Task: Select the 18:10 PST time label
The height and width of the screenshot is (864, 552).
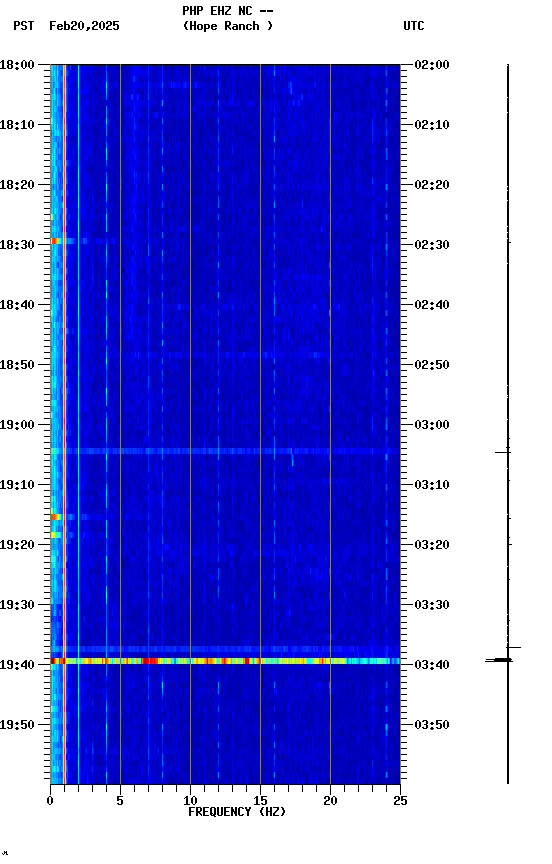Action: (17, 125)
